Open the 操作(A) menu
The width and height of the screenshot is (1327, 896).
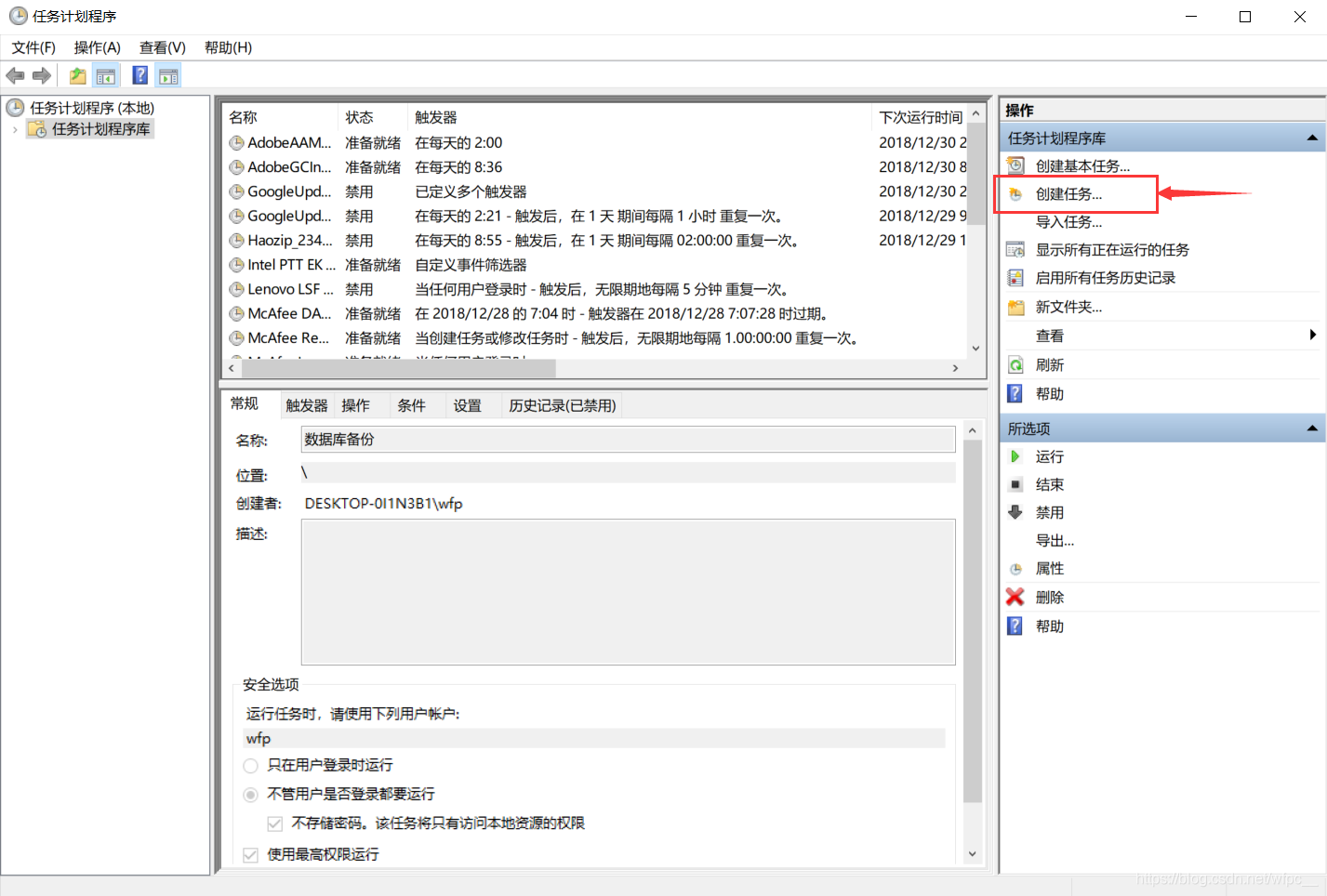click(98, 48)
